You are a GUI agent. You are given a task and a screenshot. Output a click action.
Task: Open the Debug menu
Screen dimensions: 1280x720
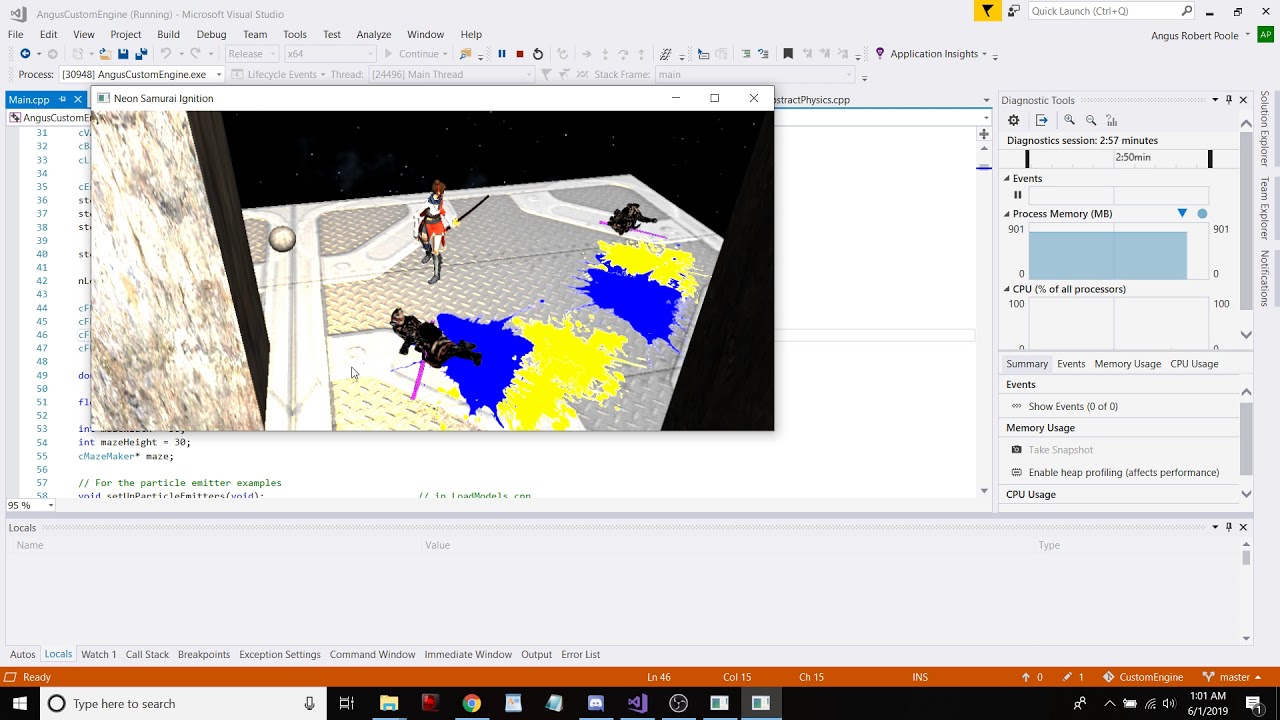tap(211, 34)
